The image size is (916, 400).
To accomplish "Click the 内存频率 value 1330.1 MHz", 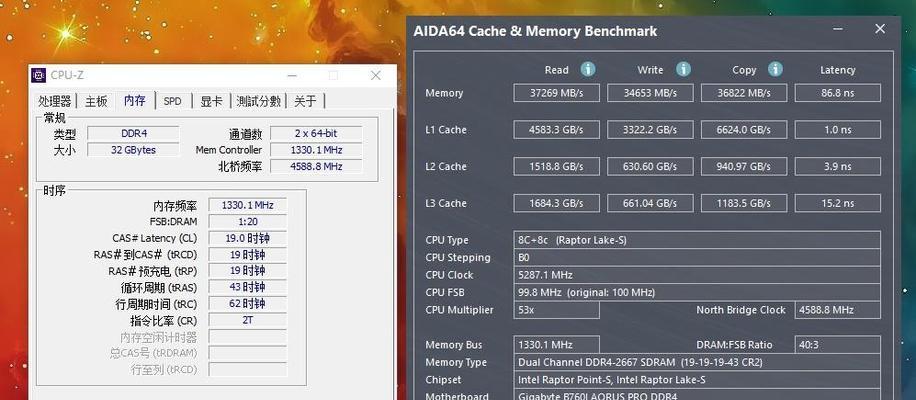I will click(x=248, y=205).
